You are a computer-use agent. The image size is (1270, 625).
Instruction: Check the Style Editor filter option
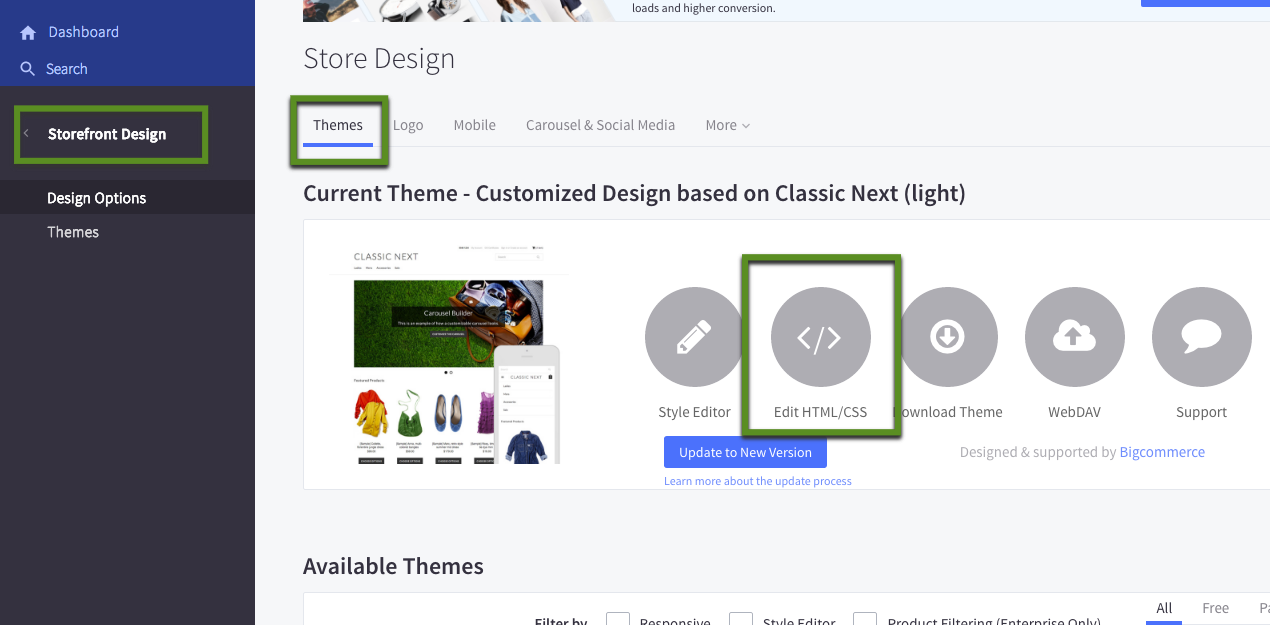point(740,620)
